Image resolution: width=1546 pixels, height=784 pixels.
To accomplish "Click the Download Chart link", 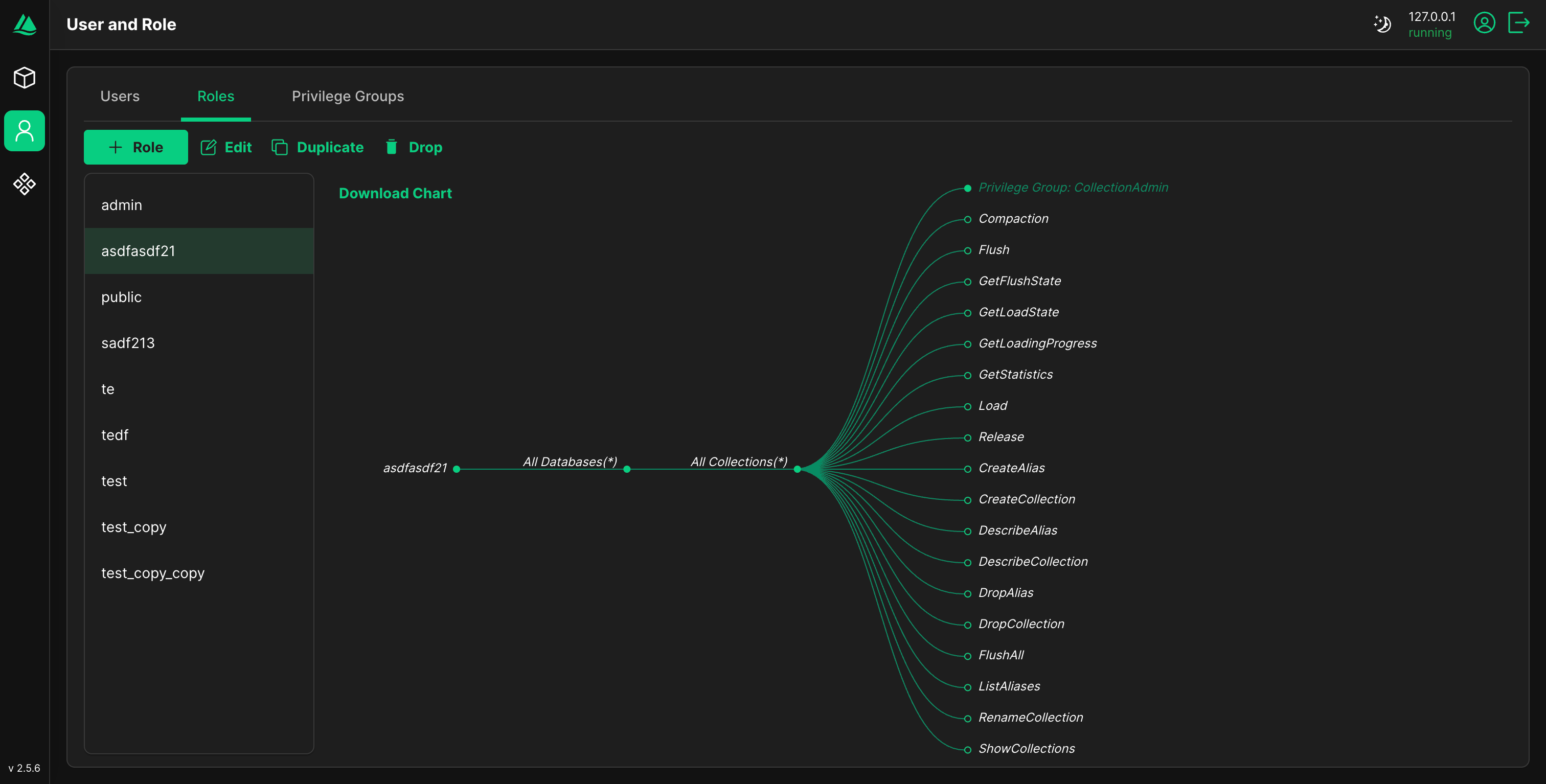I will click(x=395, y=193).
